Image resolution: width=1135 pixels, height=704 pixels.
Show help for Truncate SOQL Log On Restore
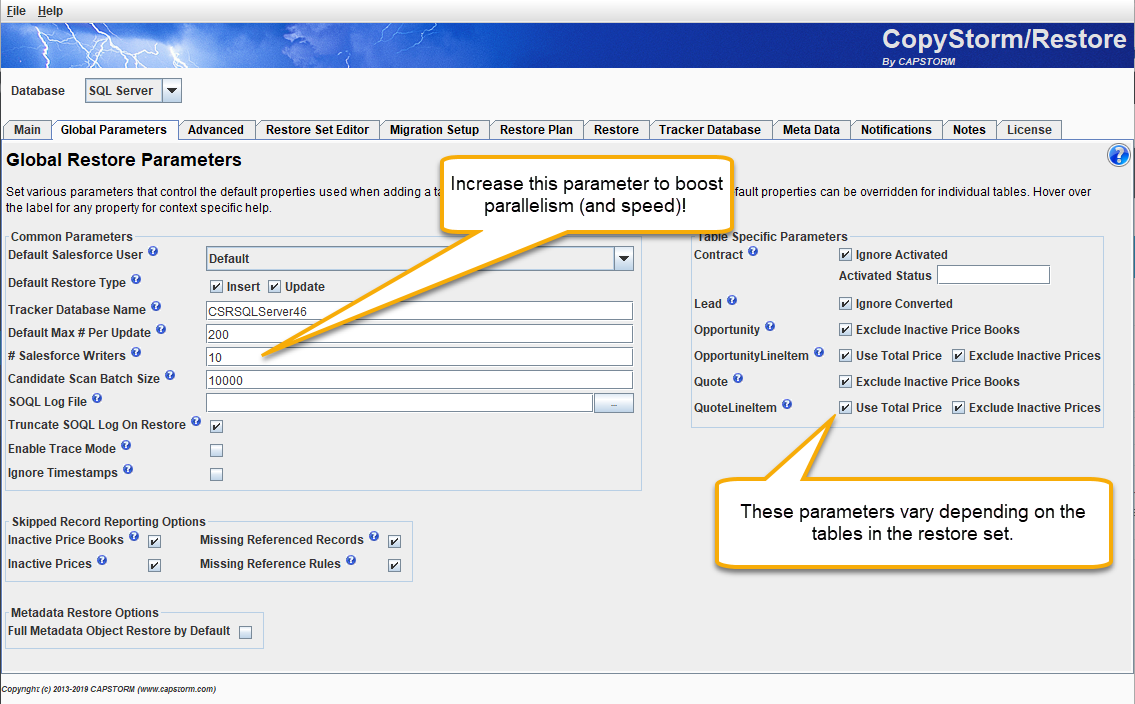(196, 421)
